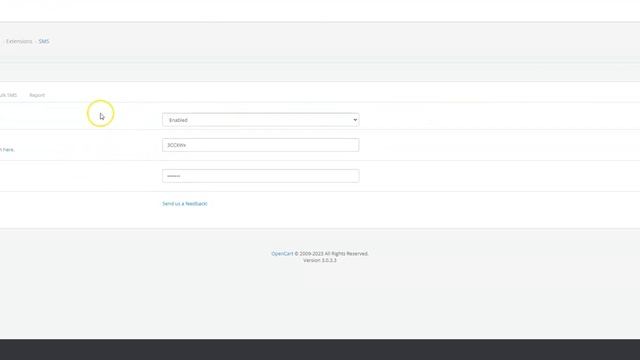Click the cut-off 'here.' link text
The width and height of the screenshot is (640, 360).
tap(7, 150)
